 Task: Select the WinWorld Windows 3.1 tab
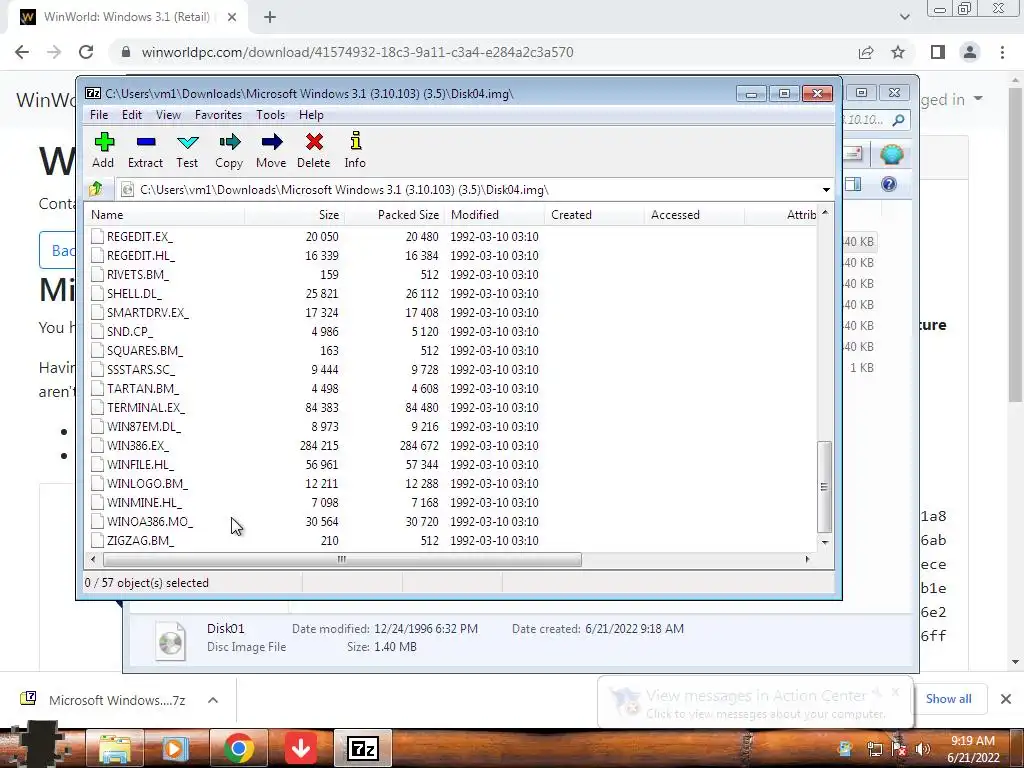(127, 18)
